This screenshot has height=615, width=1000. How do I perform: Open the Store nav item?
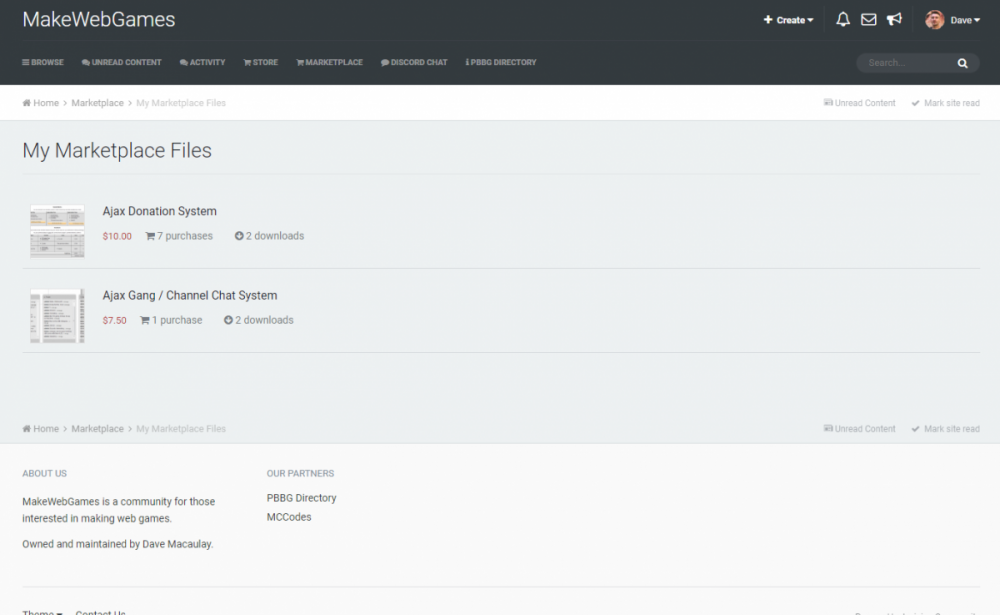pos(261,62)
